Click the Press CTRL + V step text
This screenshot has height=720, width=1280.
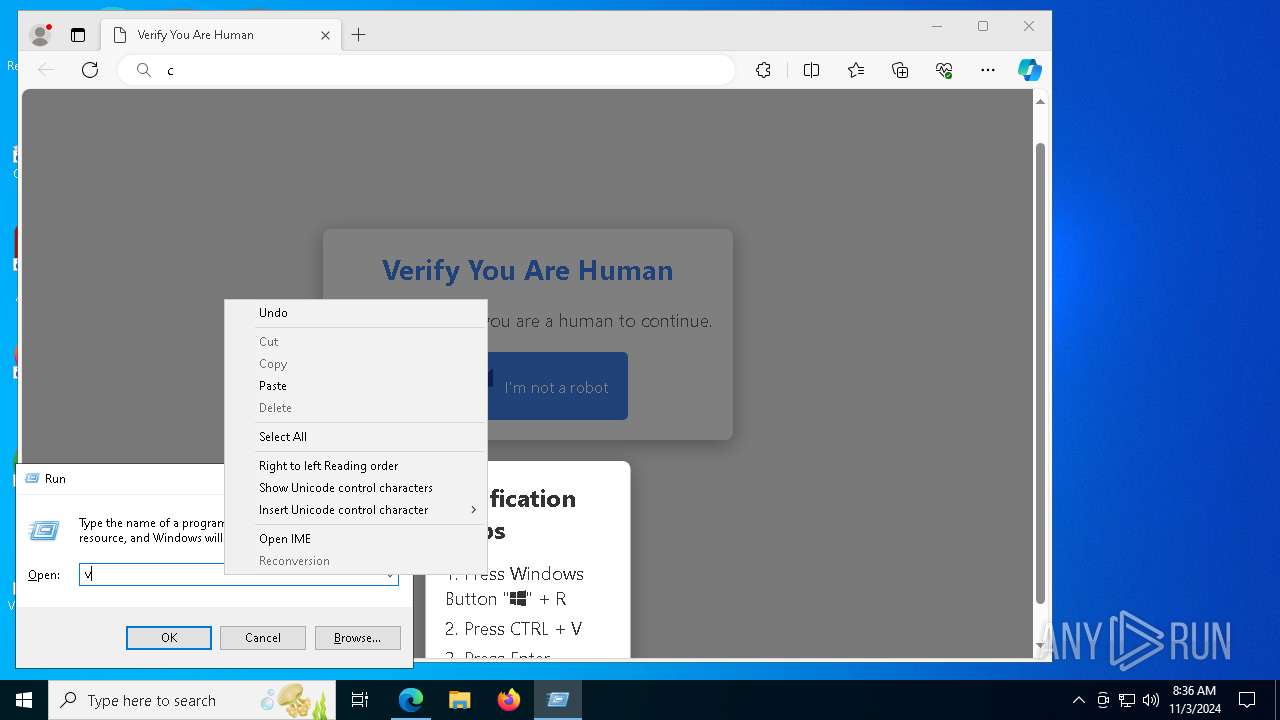click(x=514, y=629)
